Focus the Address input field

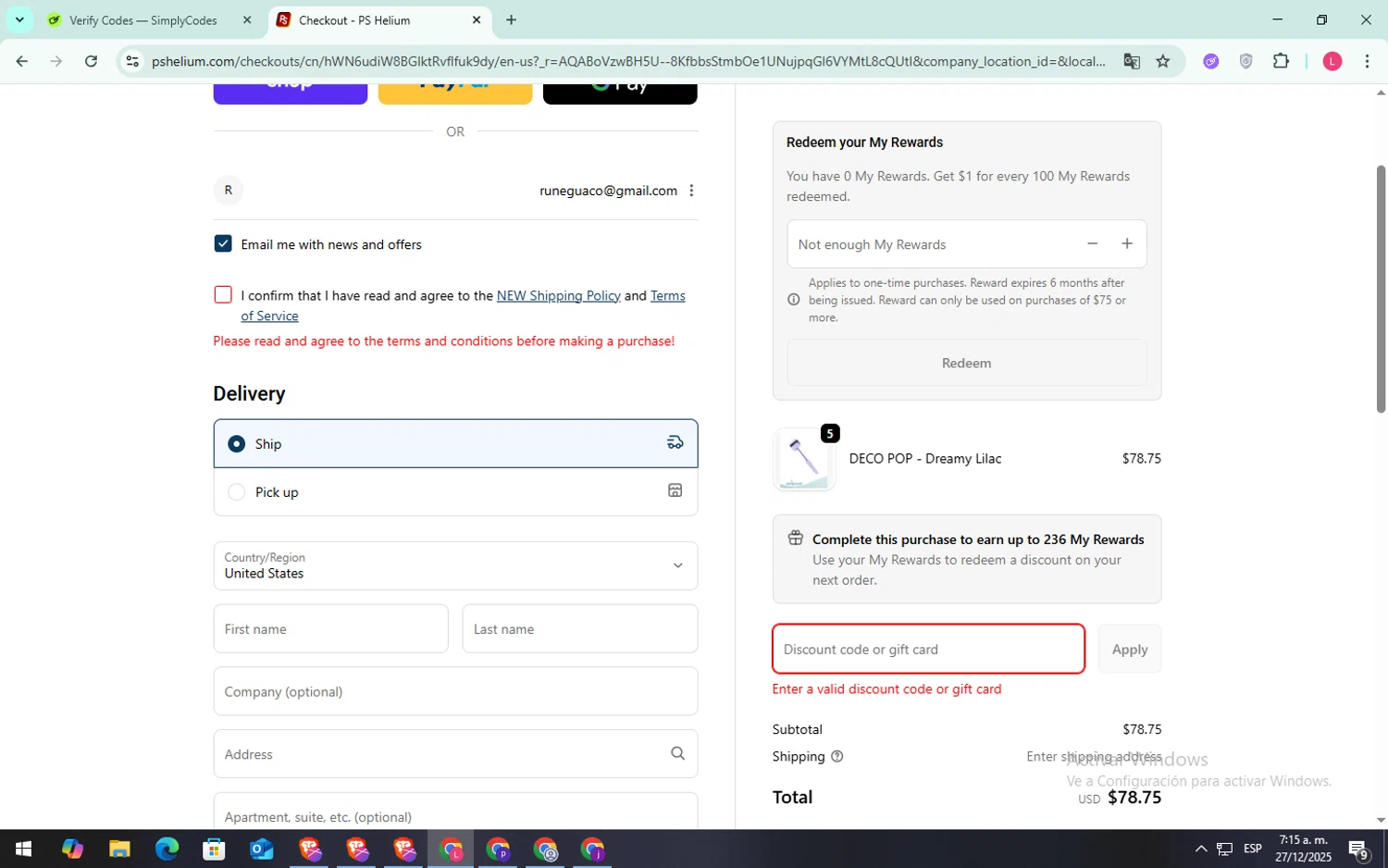(455, 753)
